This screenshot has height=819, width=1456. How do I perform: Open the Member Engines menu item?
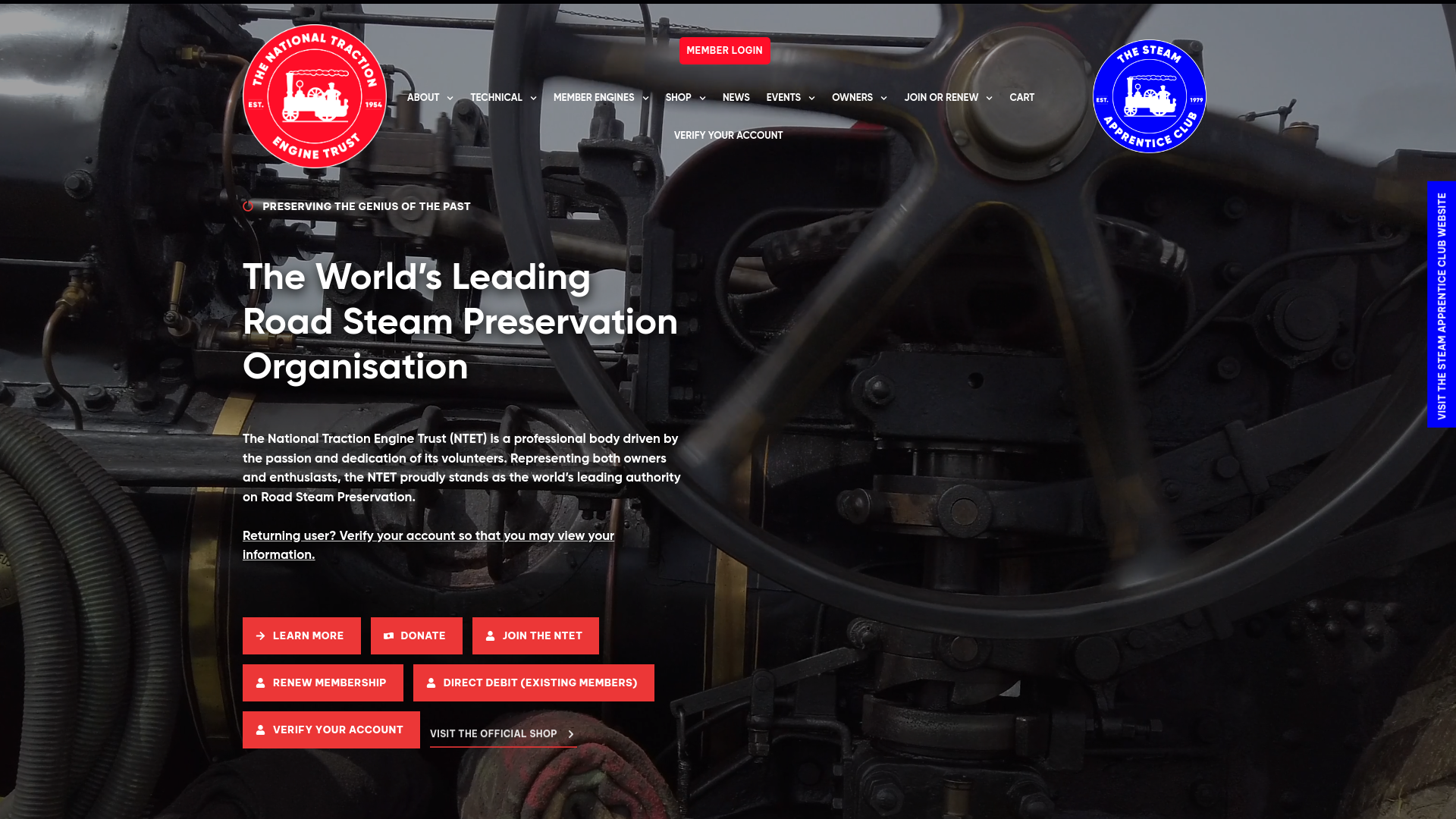(594, 98)
